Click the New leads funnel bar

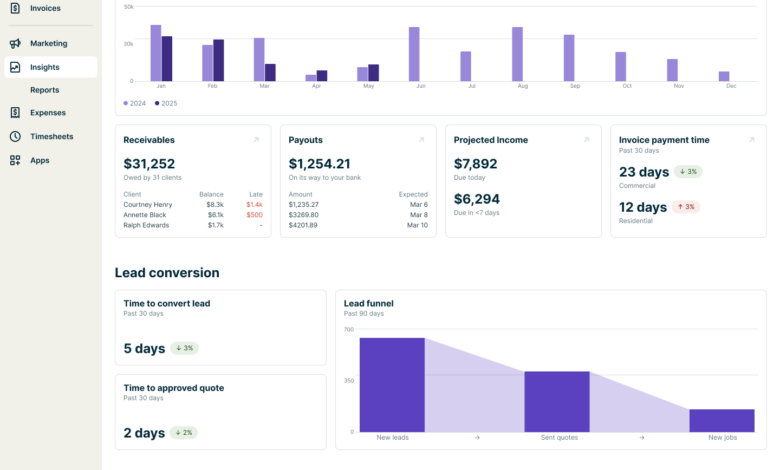(392, 384)
